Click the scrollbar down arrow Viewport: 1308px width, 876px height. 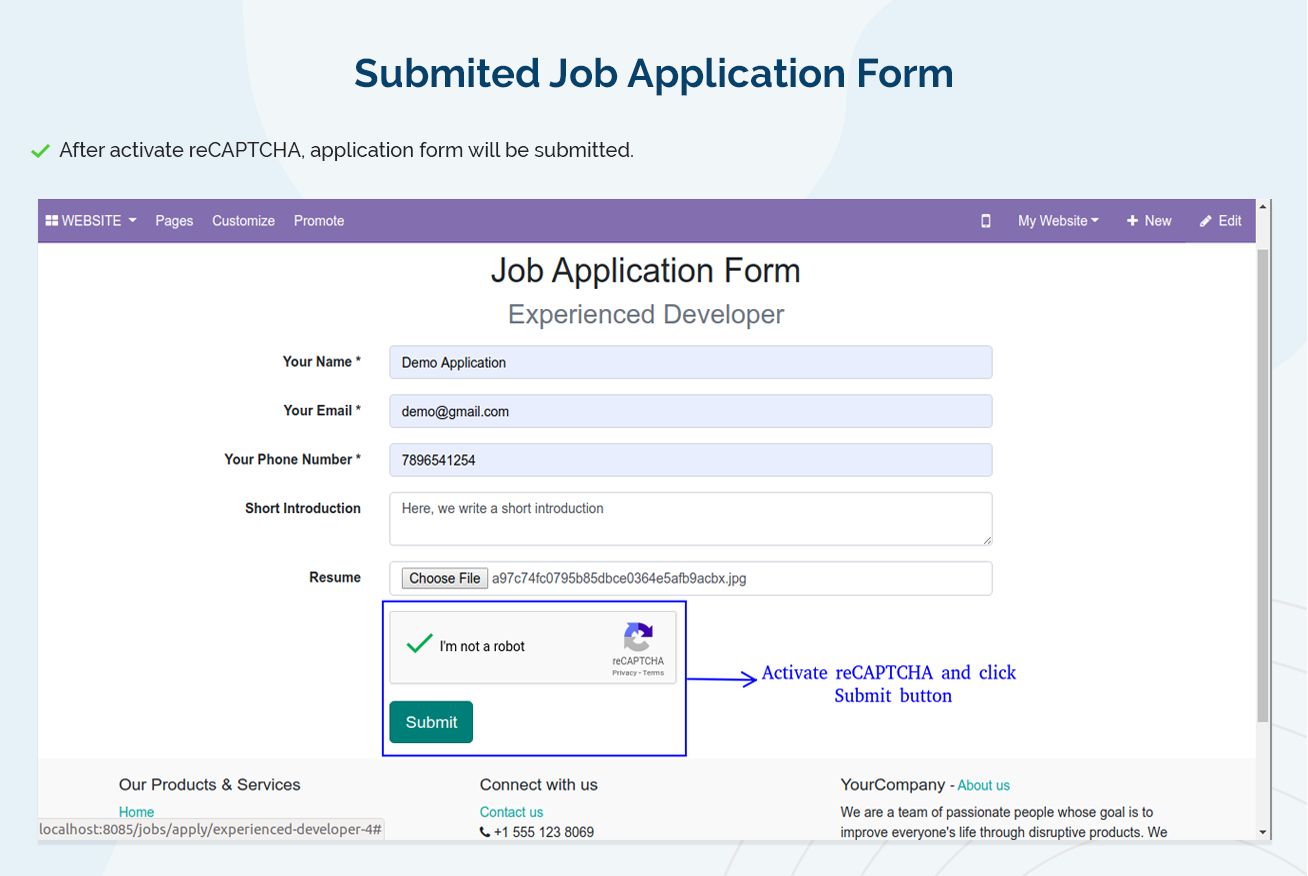pyautogui.click(x=1263, y=832)
